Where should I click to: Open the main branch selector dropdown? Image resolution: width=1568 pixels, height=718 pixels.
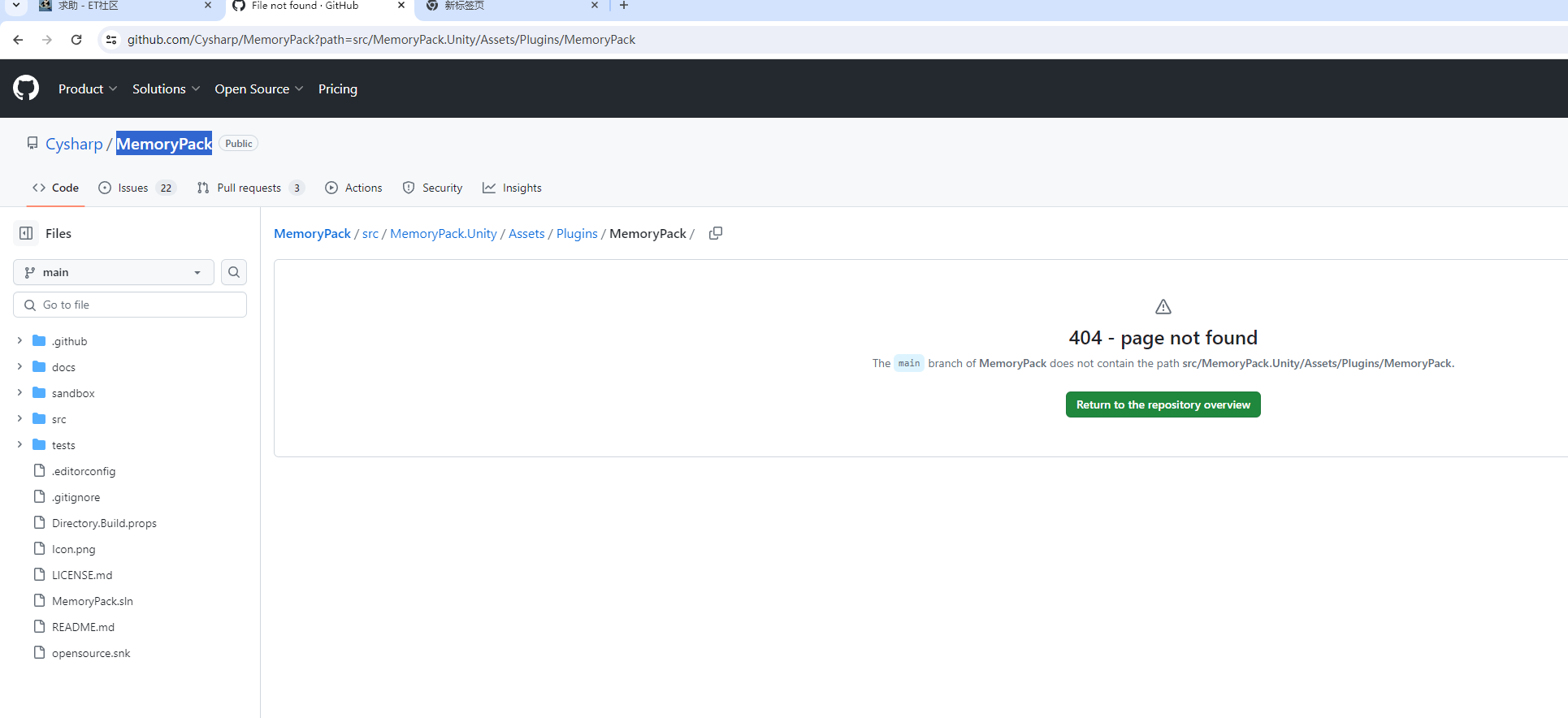[x=114, y=272]
